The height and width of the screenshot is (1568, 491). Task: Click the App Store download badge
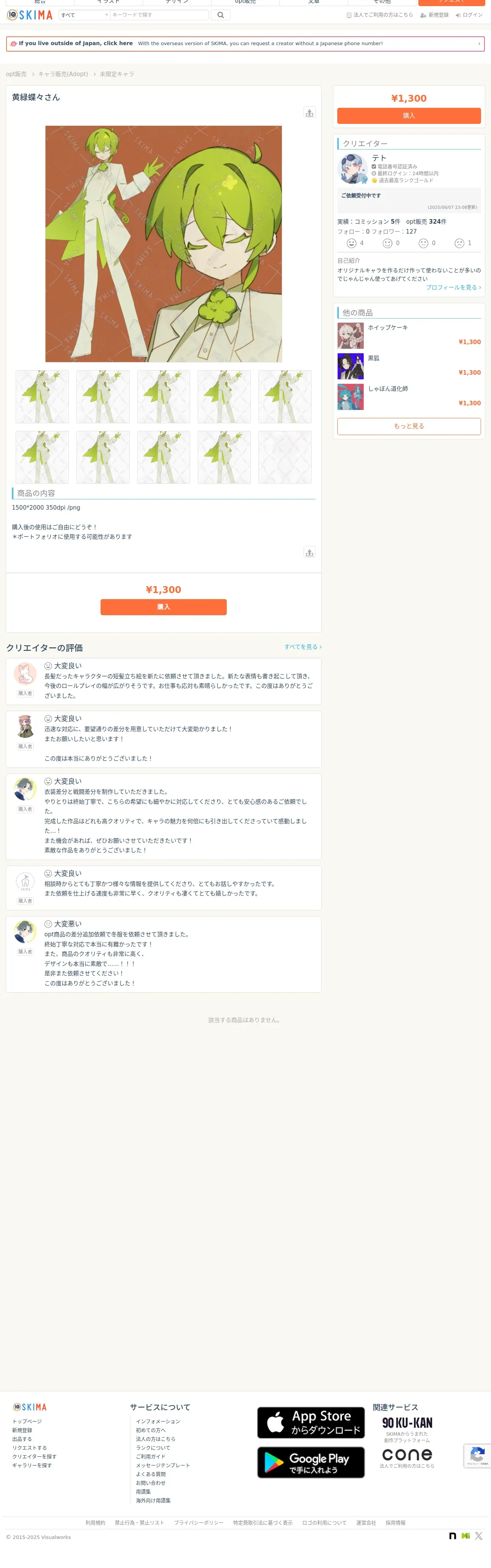pos(311,1423)
